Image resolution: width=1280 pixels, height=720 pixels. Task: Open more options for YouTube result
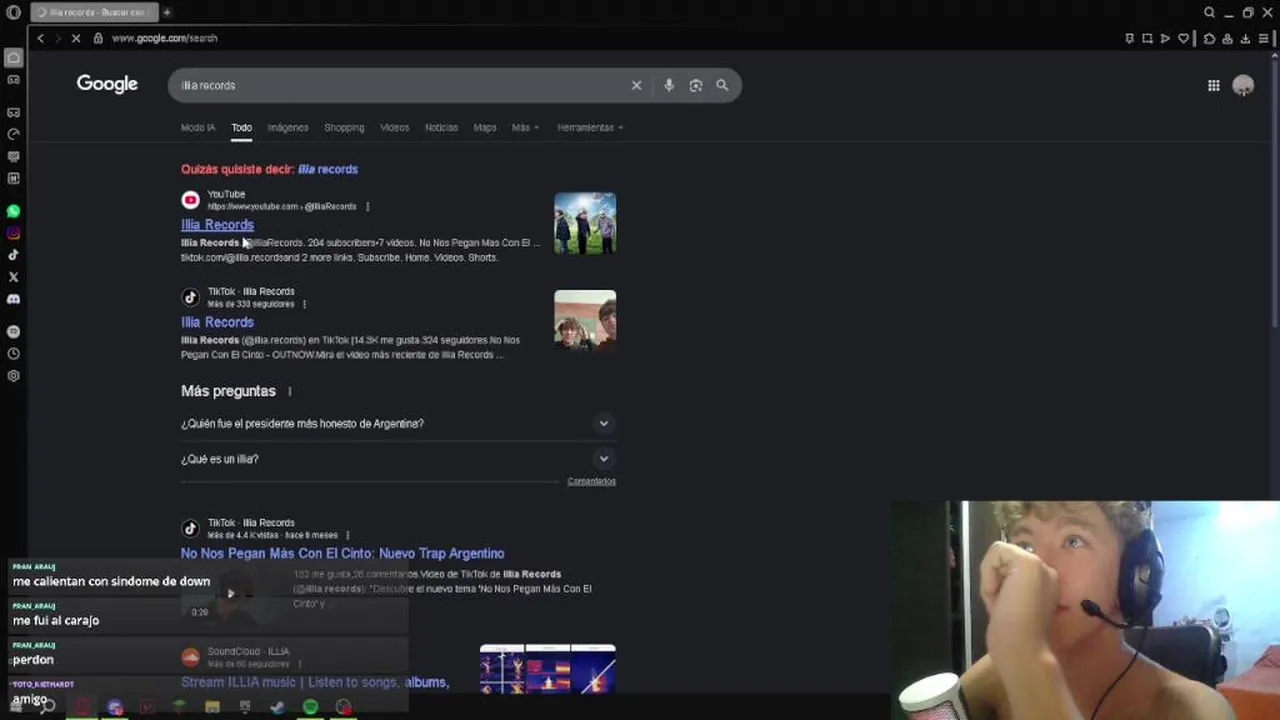[x=367, y=207]
